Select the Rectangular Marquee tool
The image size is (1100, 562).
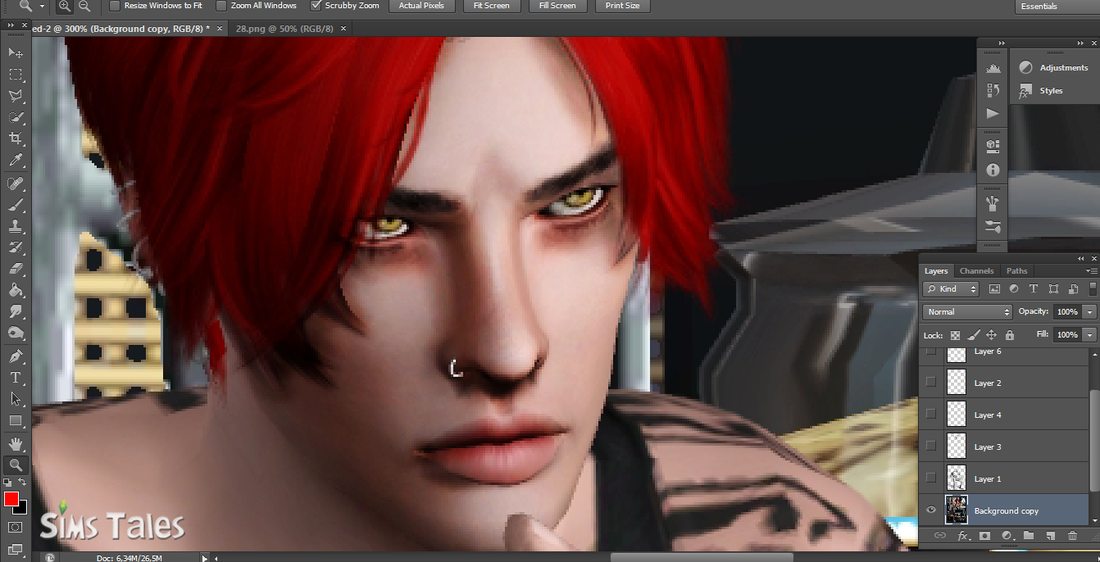point(15,74)
